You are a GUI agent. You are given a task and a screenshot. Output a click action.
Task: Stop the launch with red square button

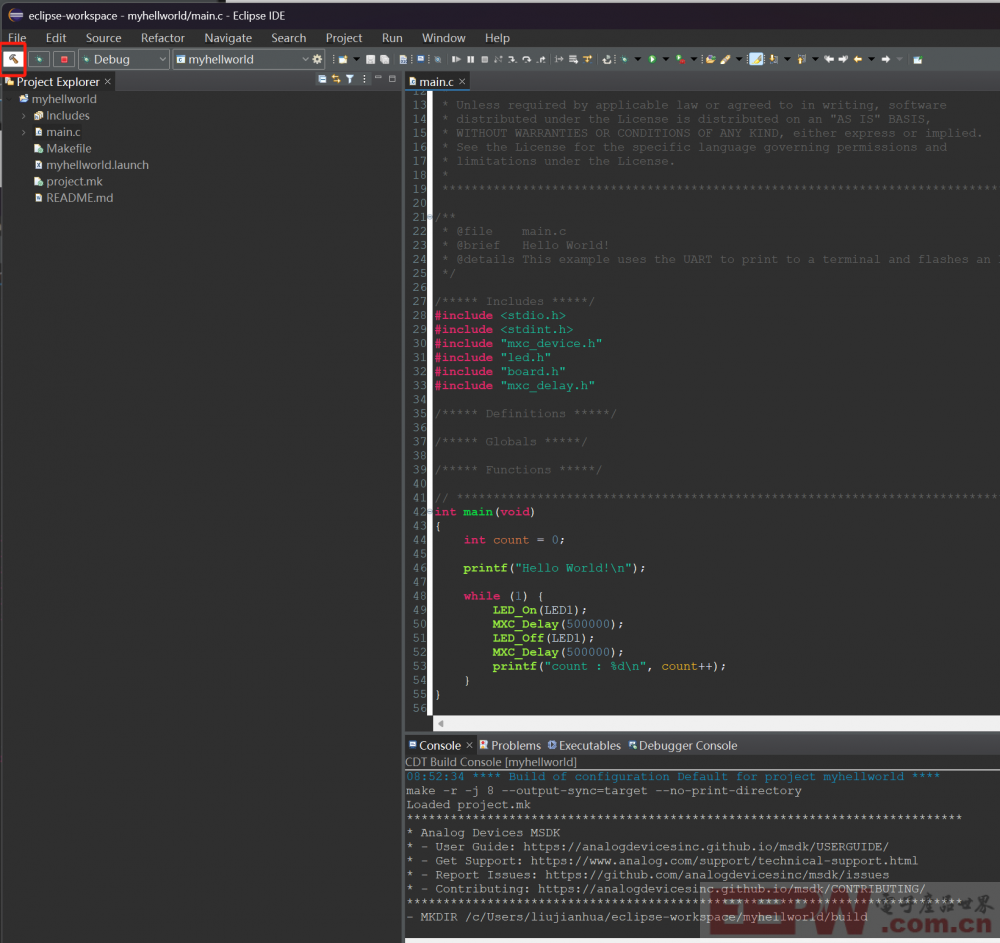[x=64, y=59]
